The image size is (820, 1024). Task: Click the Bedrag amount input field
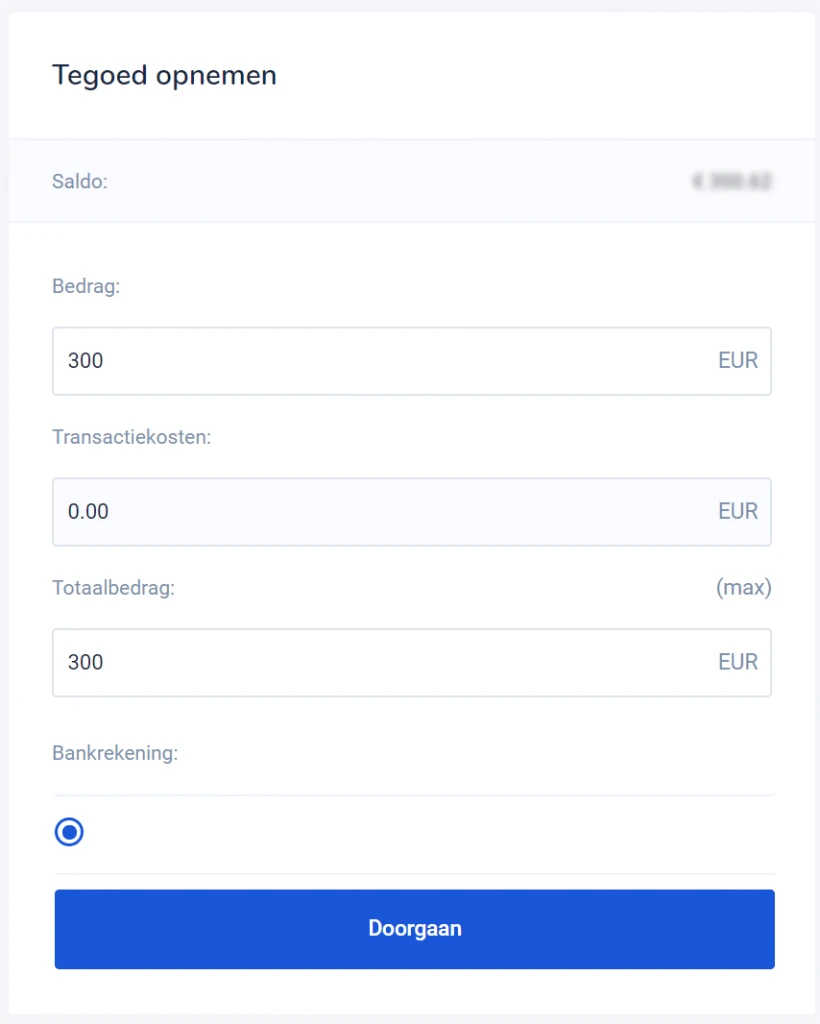(380, 361)
